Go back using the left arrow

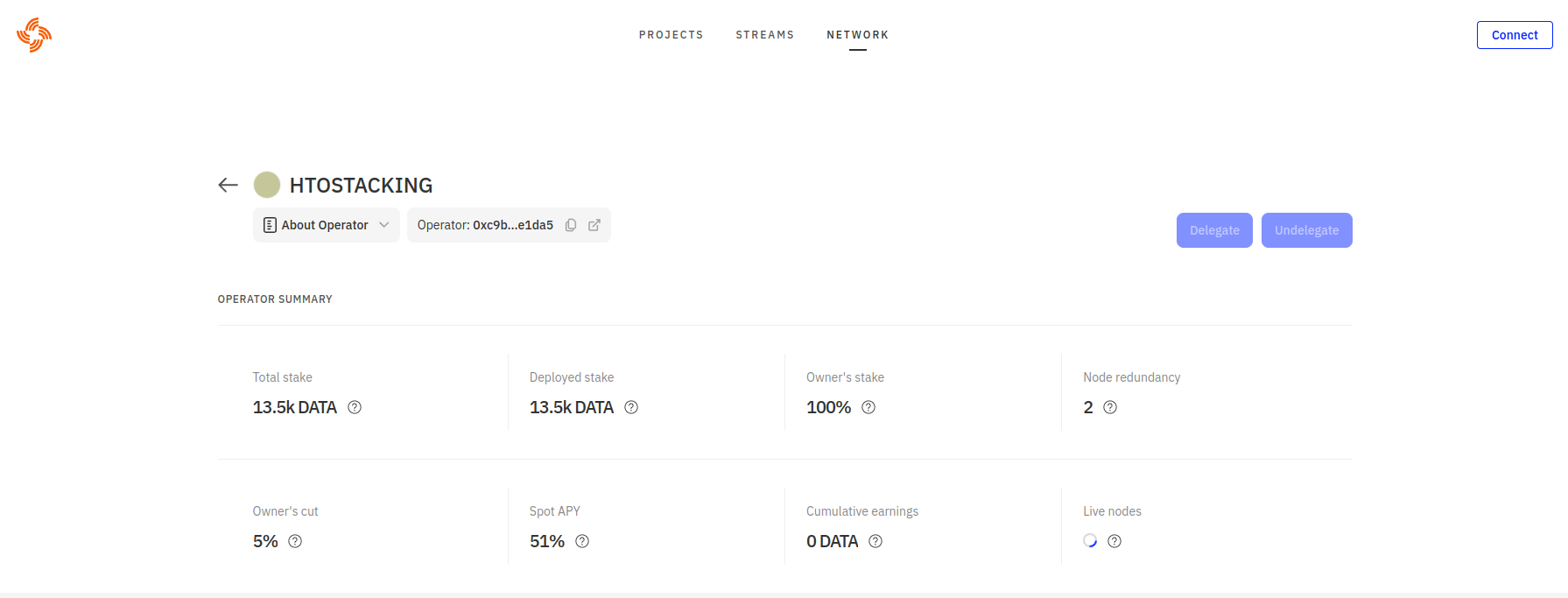[228, 185]
